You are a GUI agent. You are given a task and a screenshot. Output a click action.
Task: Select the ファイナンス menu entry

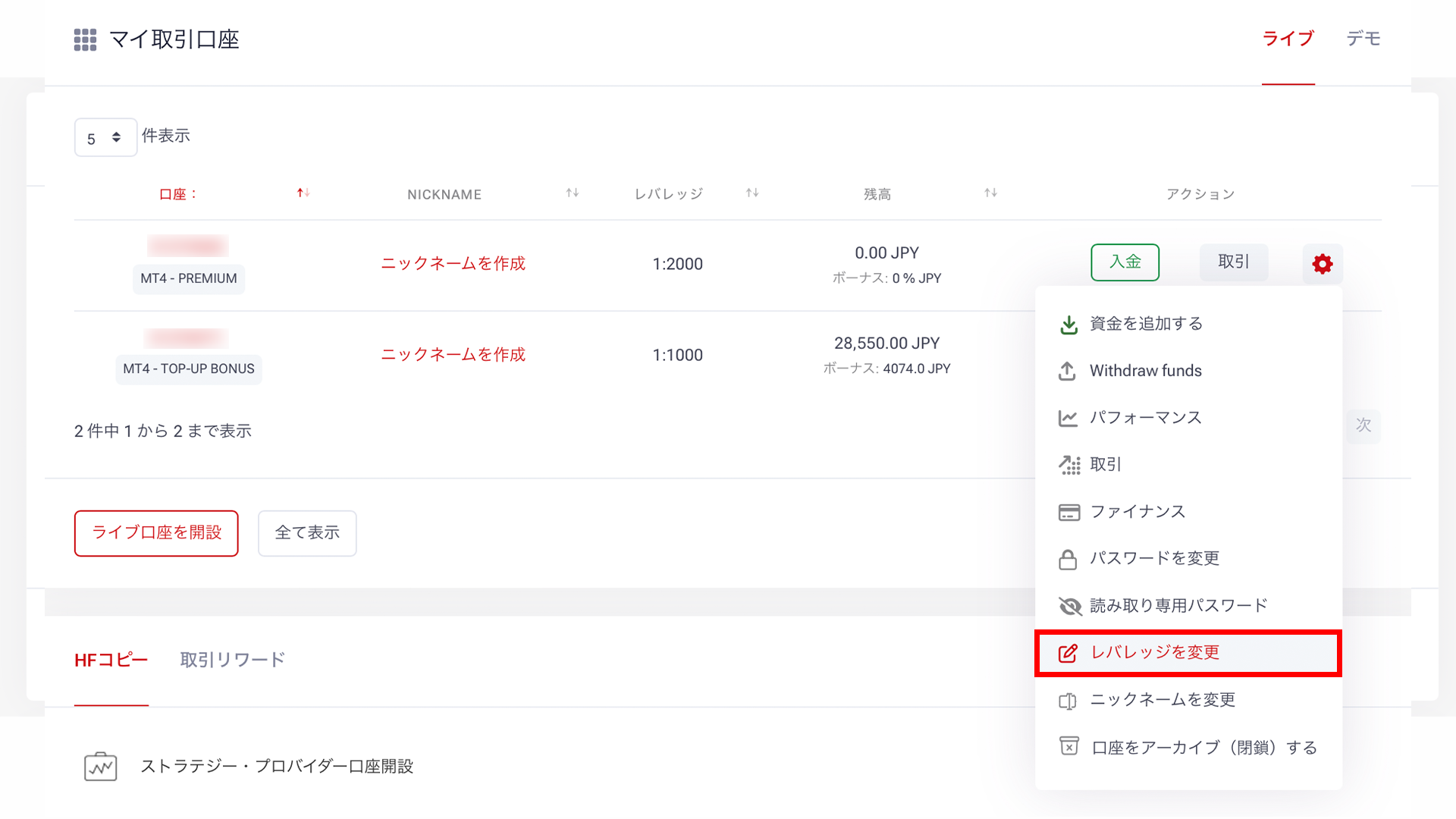pos(1137,512)
